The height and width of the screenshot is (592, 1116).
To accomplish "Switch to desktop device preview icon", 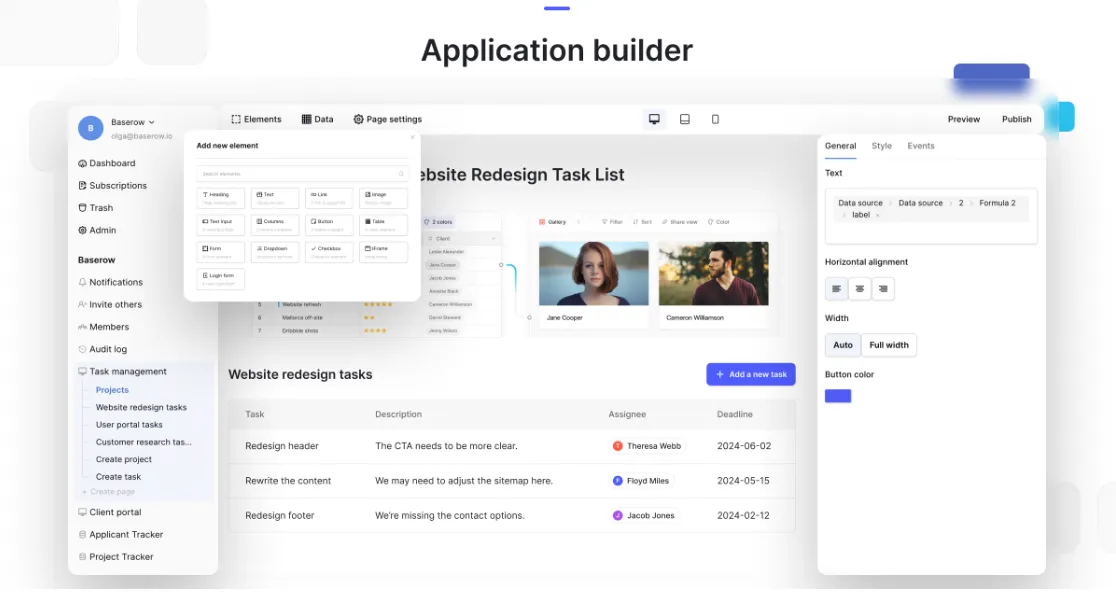I will pyautogui.click(x=654, y=119).
